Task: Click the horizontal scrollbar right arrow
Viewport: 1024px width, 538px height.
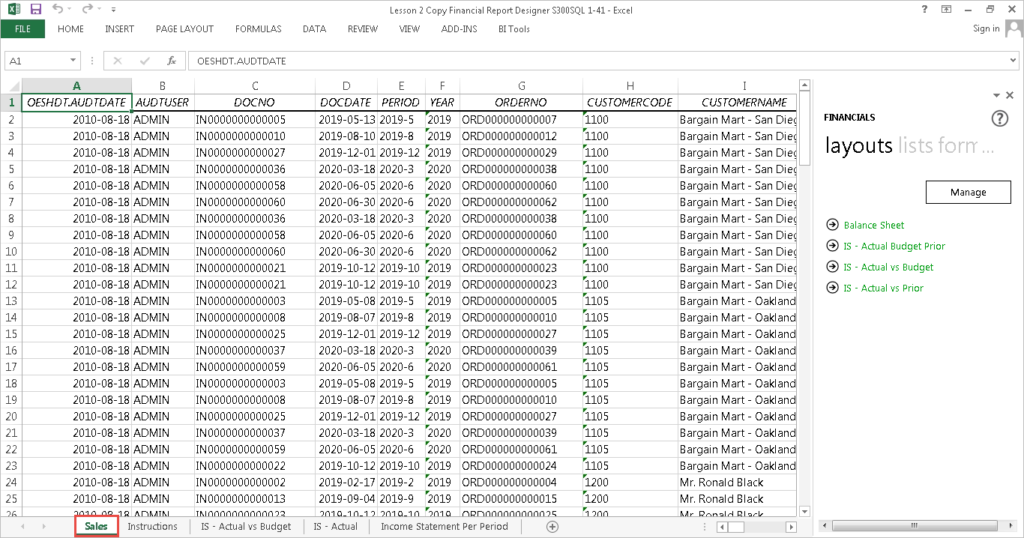Action: (791, 526)
